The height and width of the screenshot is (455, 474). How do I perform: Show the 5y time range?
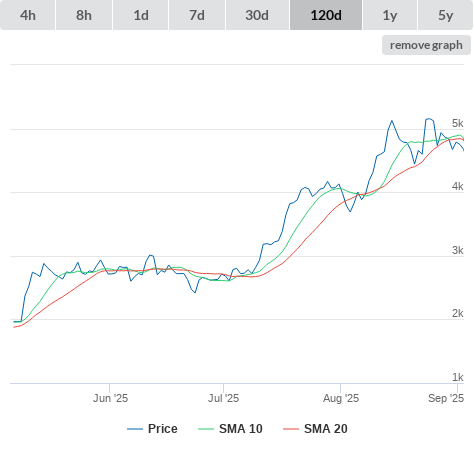[x=446, y=15]
